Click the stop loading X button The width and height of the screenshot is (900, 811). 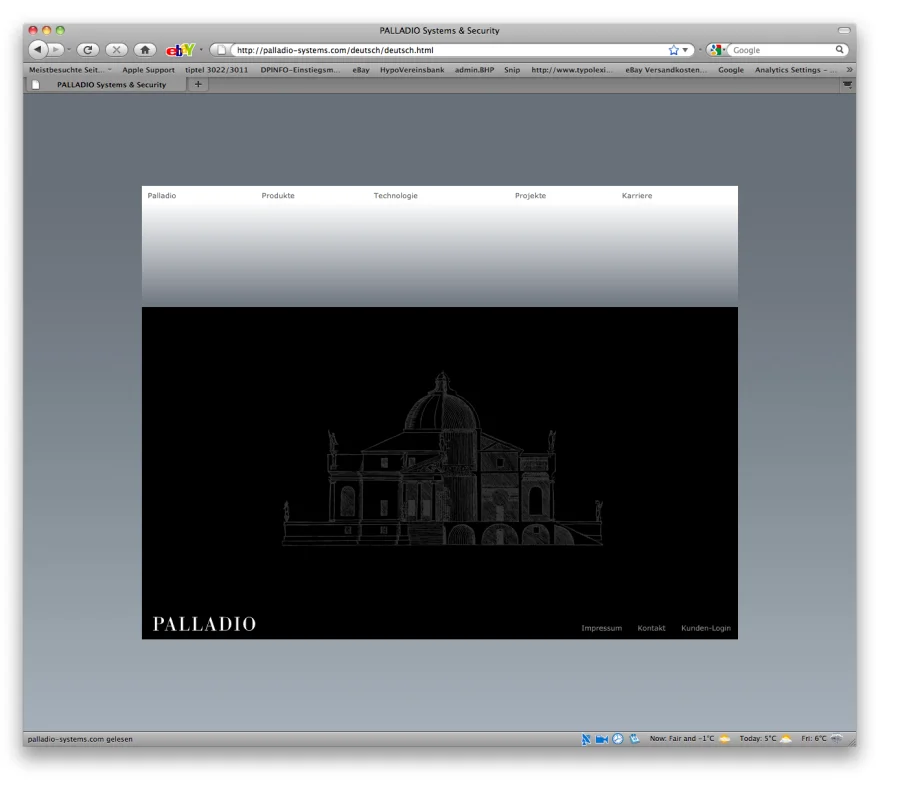(x=115, y=49)
